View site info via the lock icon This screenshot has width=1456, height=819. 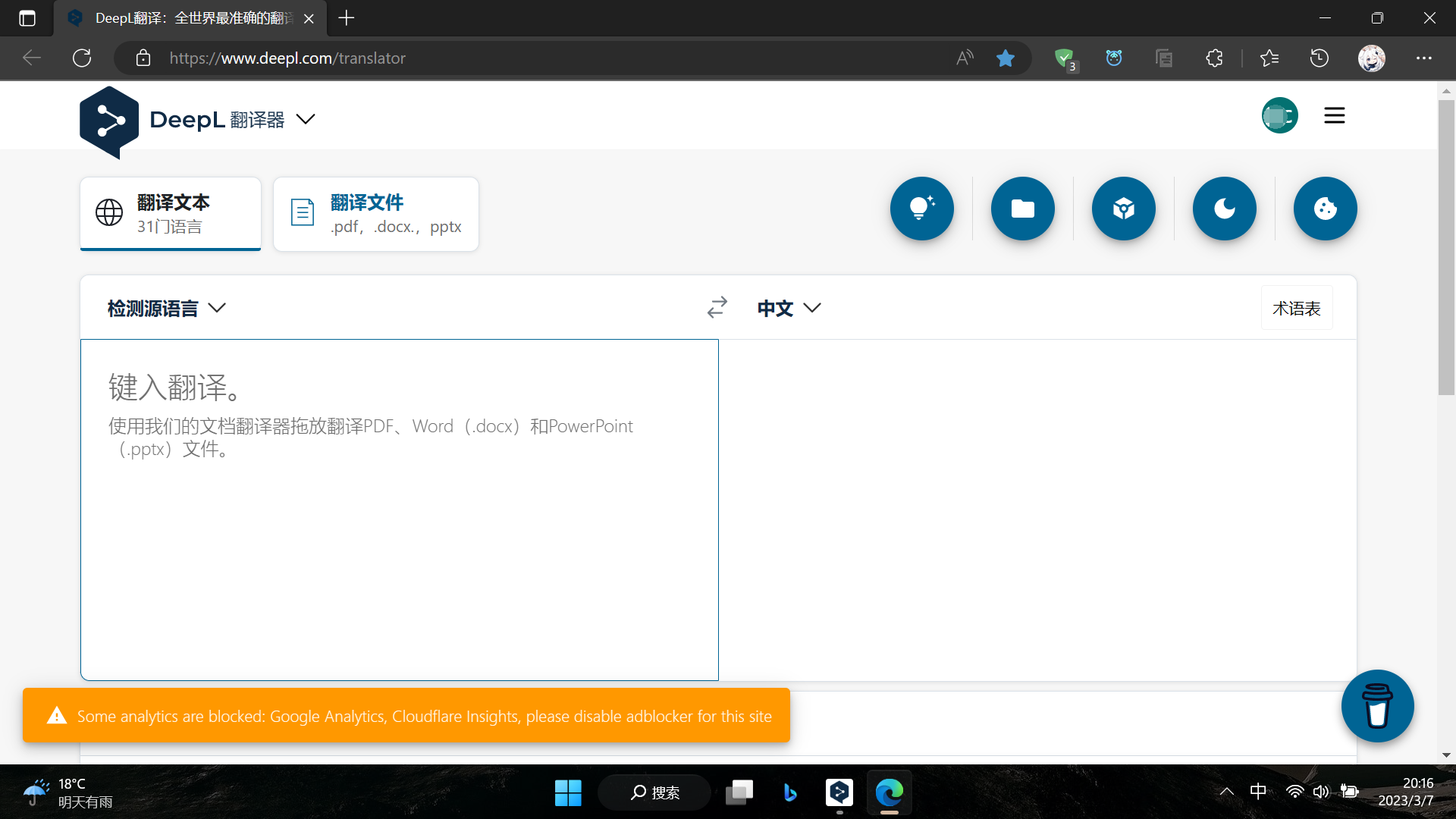pyautogui.click(x=143, y=58)
